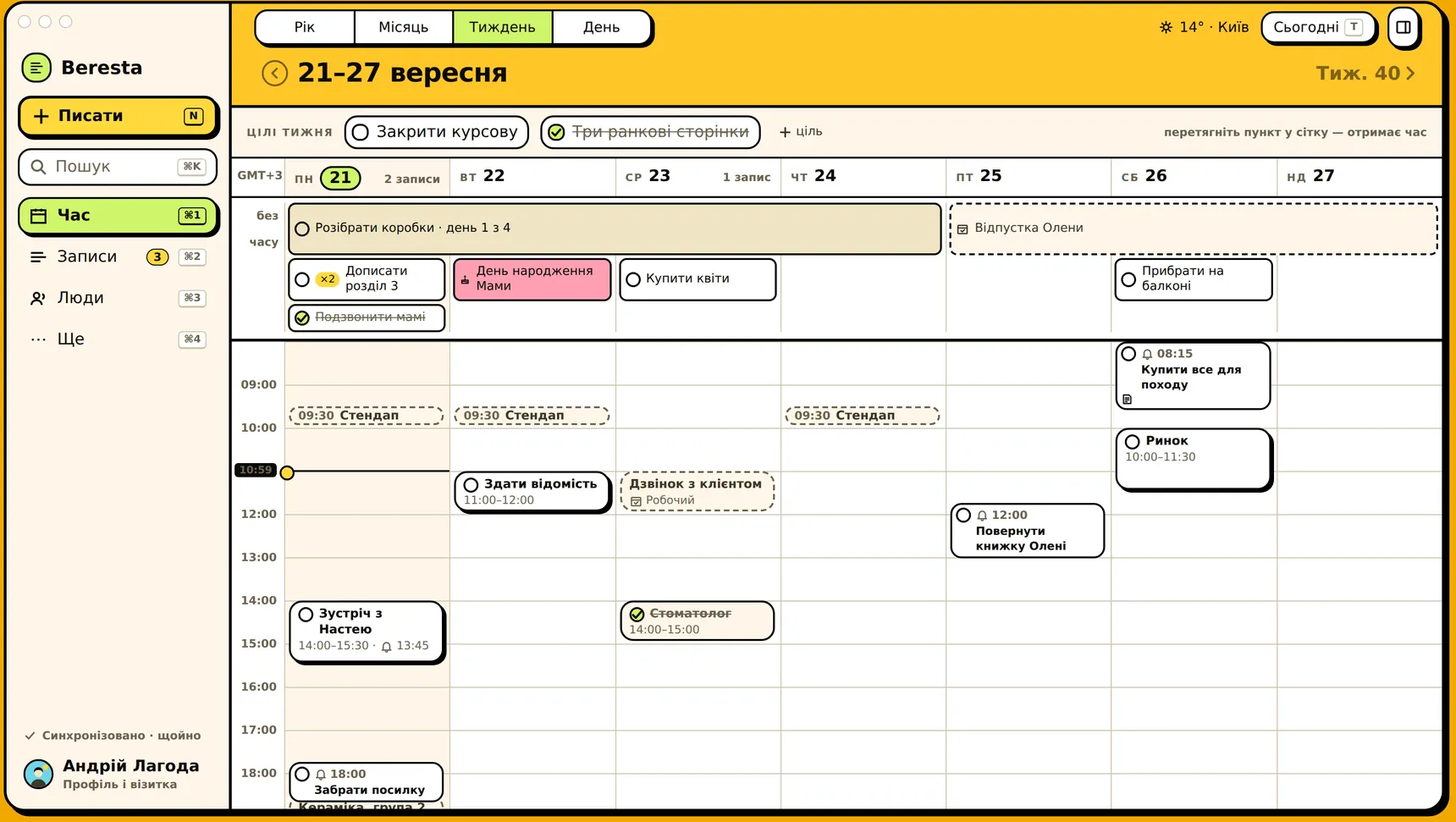The image size is (1456, 822).
Task: Open the Люди section icon
Action: coord(38,298)
